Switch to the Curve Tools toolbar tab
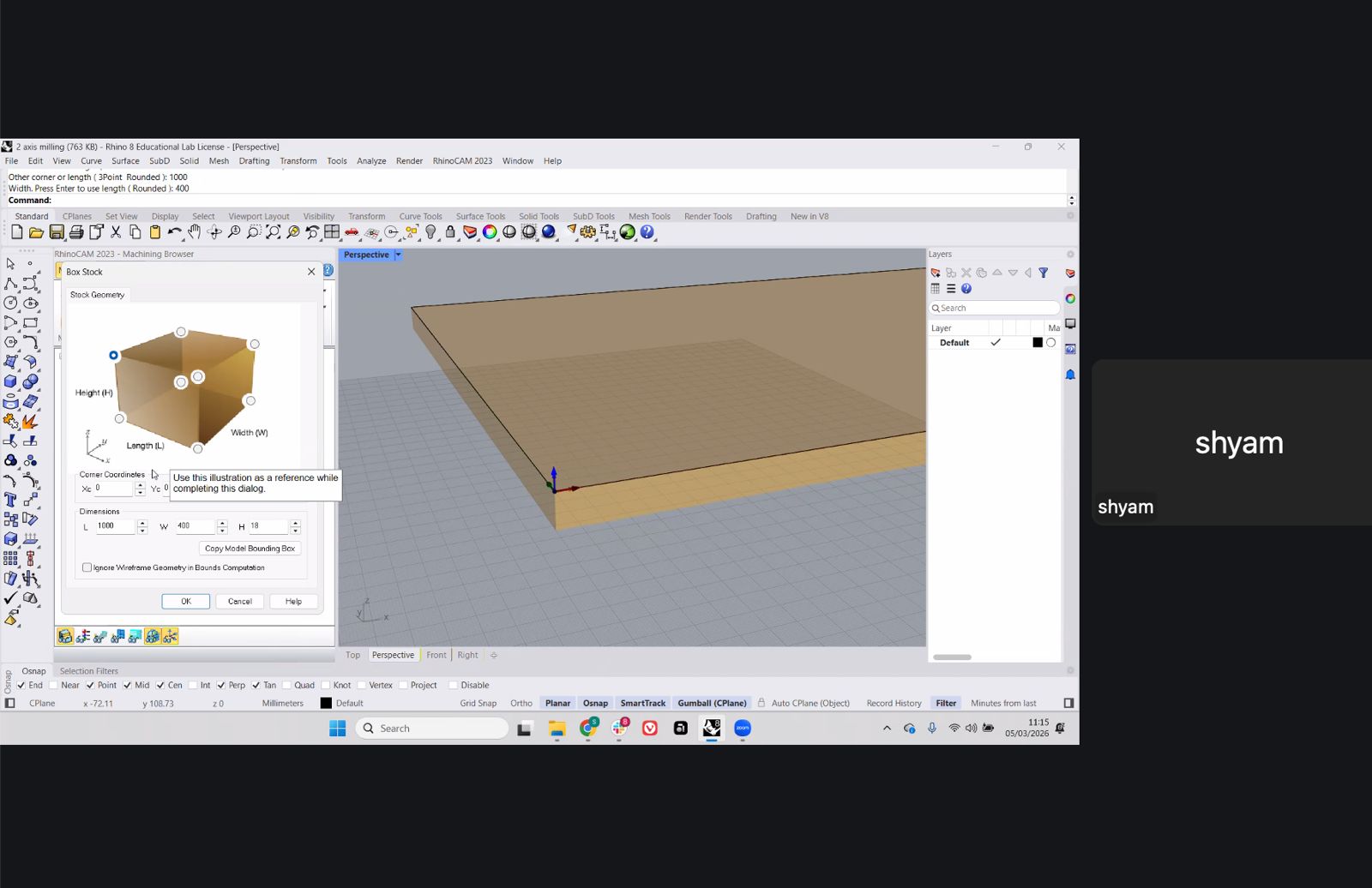 420,217
